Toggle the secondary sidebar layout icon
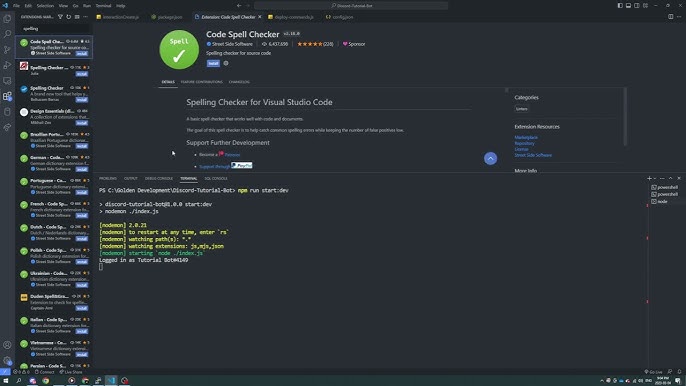 point(637,5)
